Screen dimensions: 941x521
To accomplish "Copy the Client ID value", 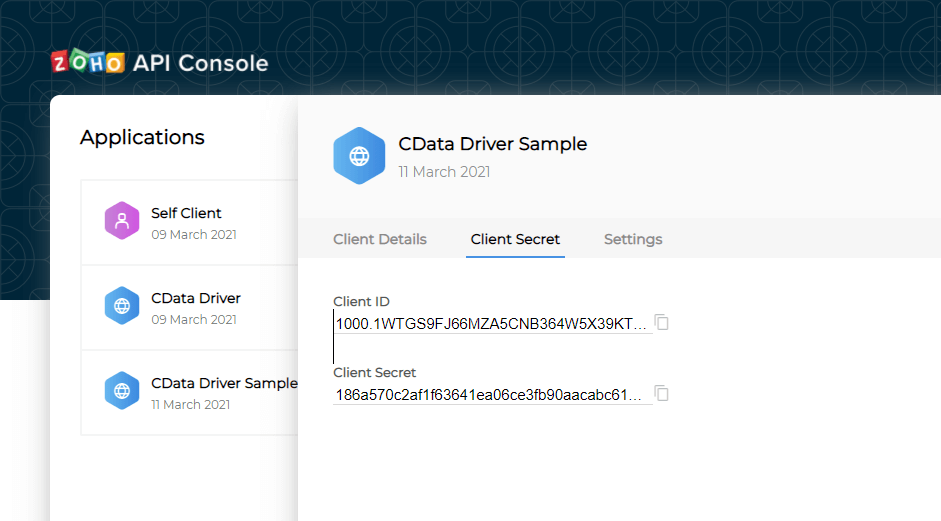I will tap(661, 322).
